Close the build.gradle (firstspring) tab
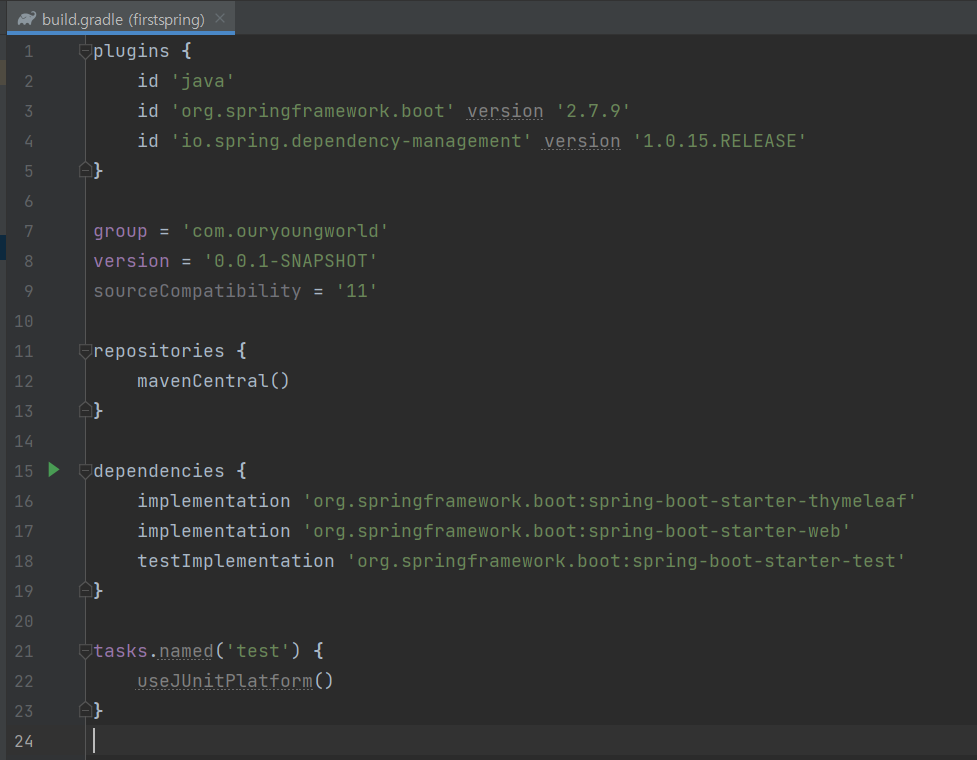Image resolution: width=977 pixels, height=760 pixels. coord(220,19)
